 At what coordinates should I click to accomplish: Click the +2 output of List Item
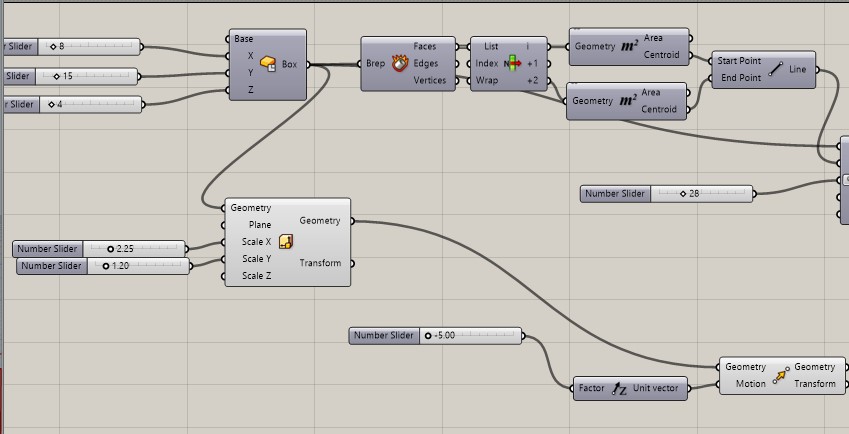(x=533, y=80)
